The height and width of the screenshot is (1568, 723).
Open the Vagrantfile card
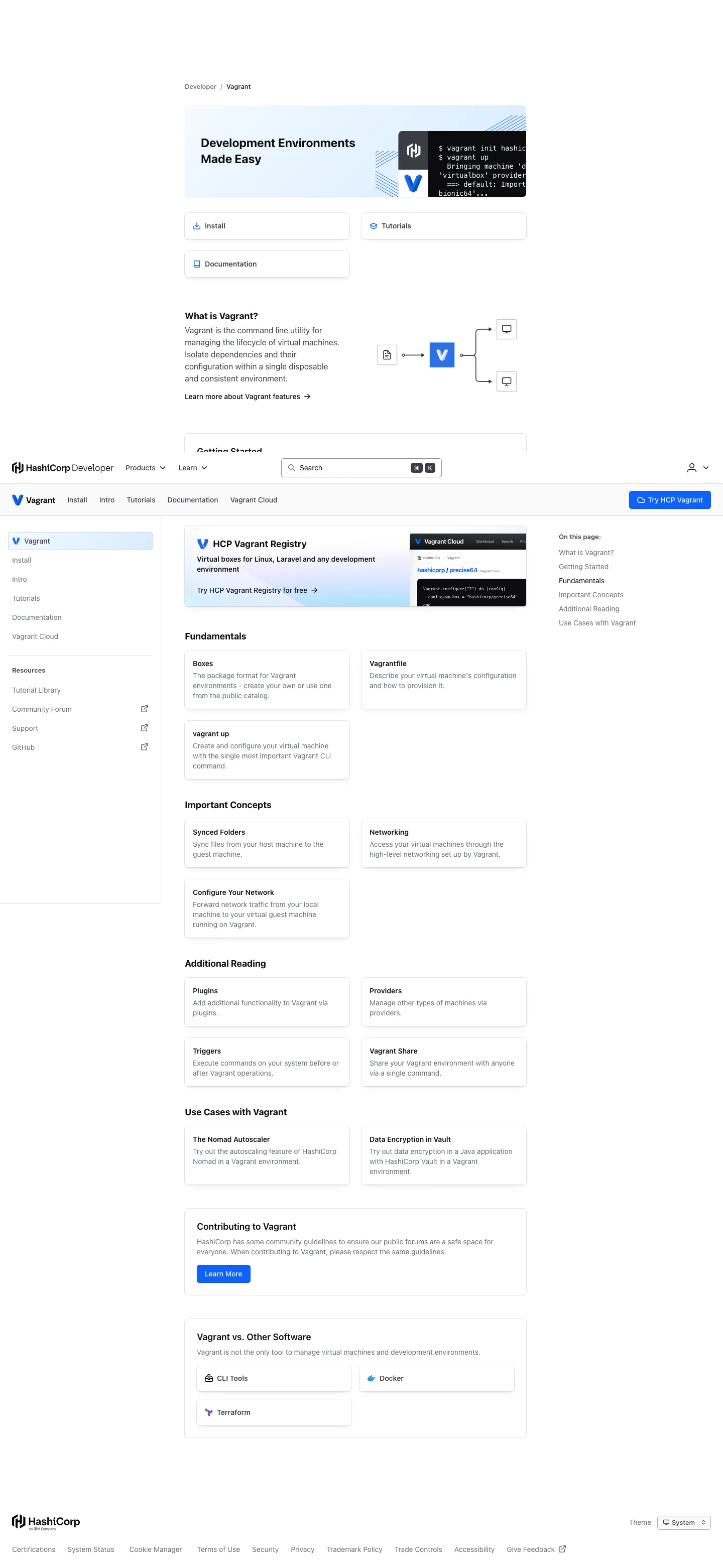point(443,679)
